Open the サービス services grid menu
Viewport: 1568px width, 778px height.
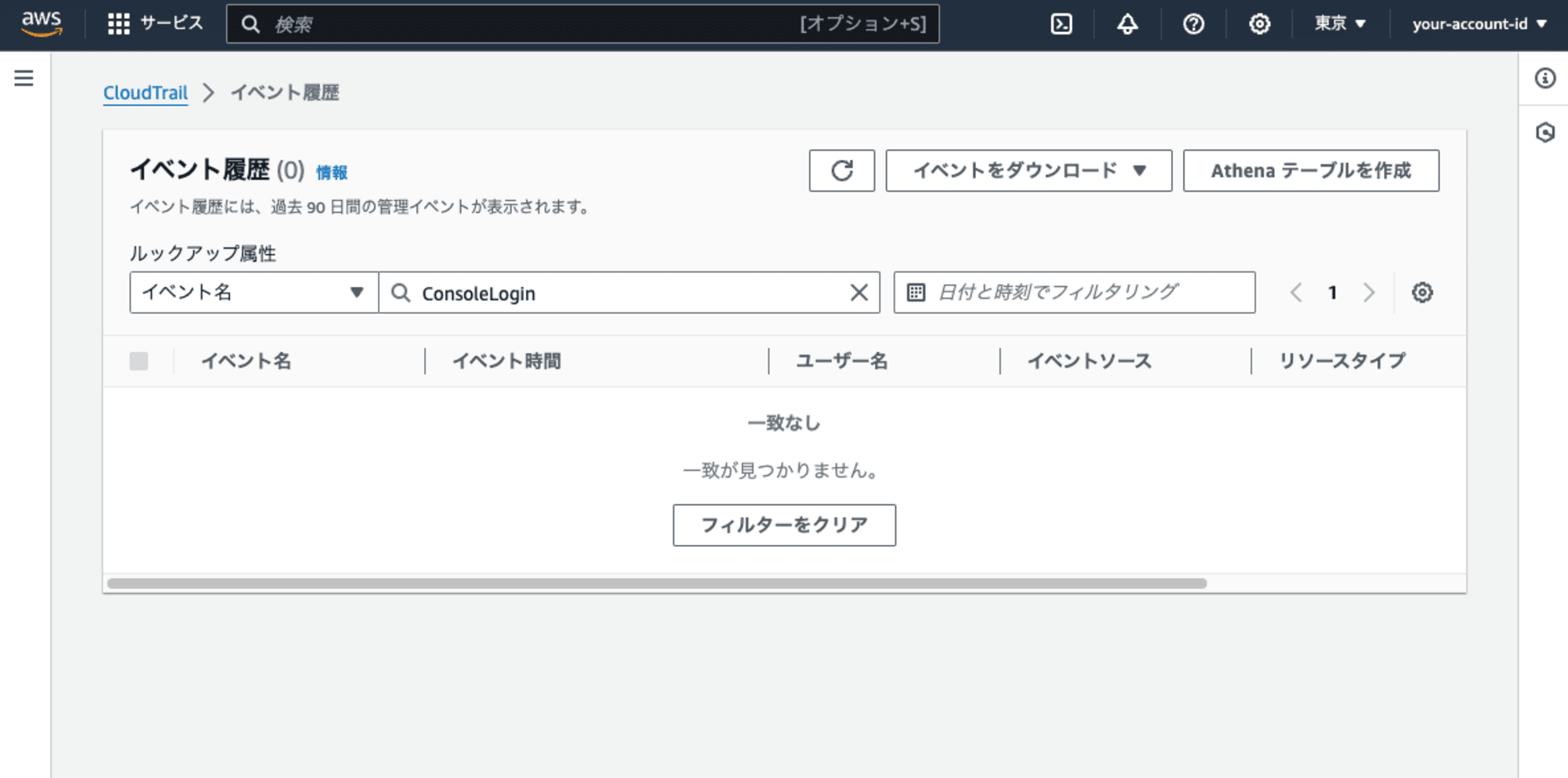155,24
